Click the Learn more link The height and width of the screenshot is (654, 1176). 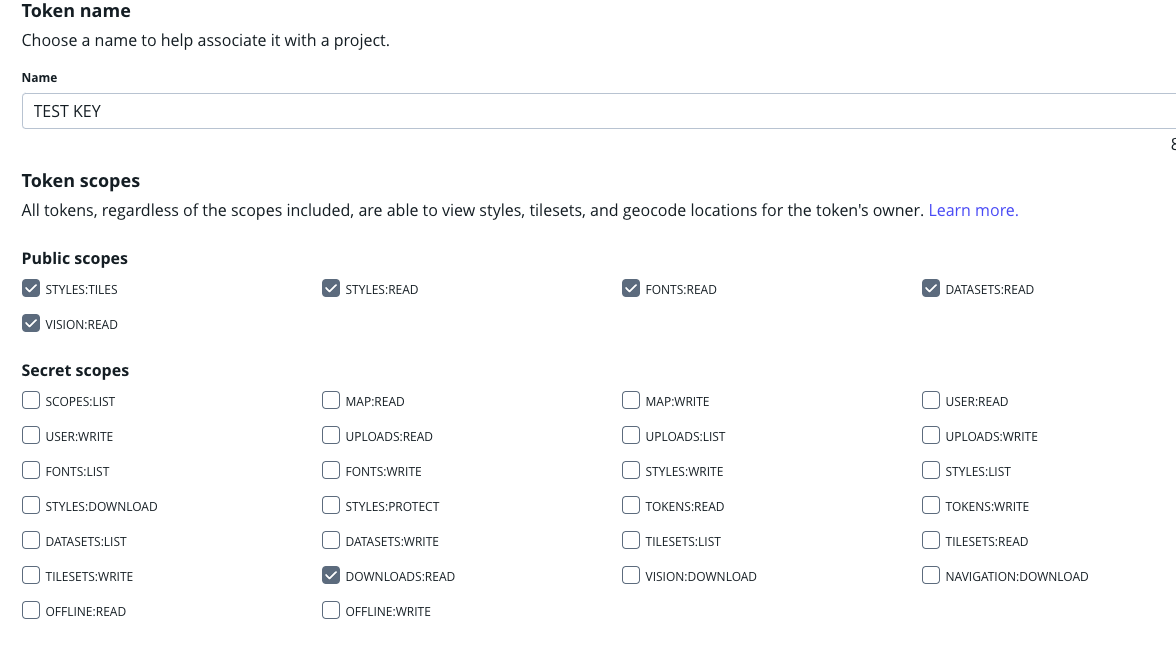[974, 211]
